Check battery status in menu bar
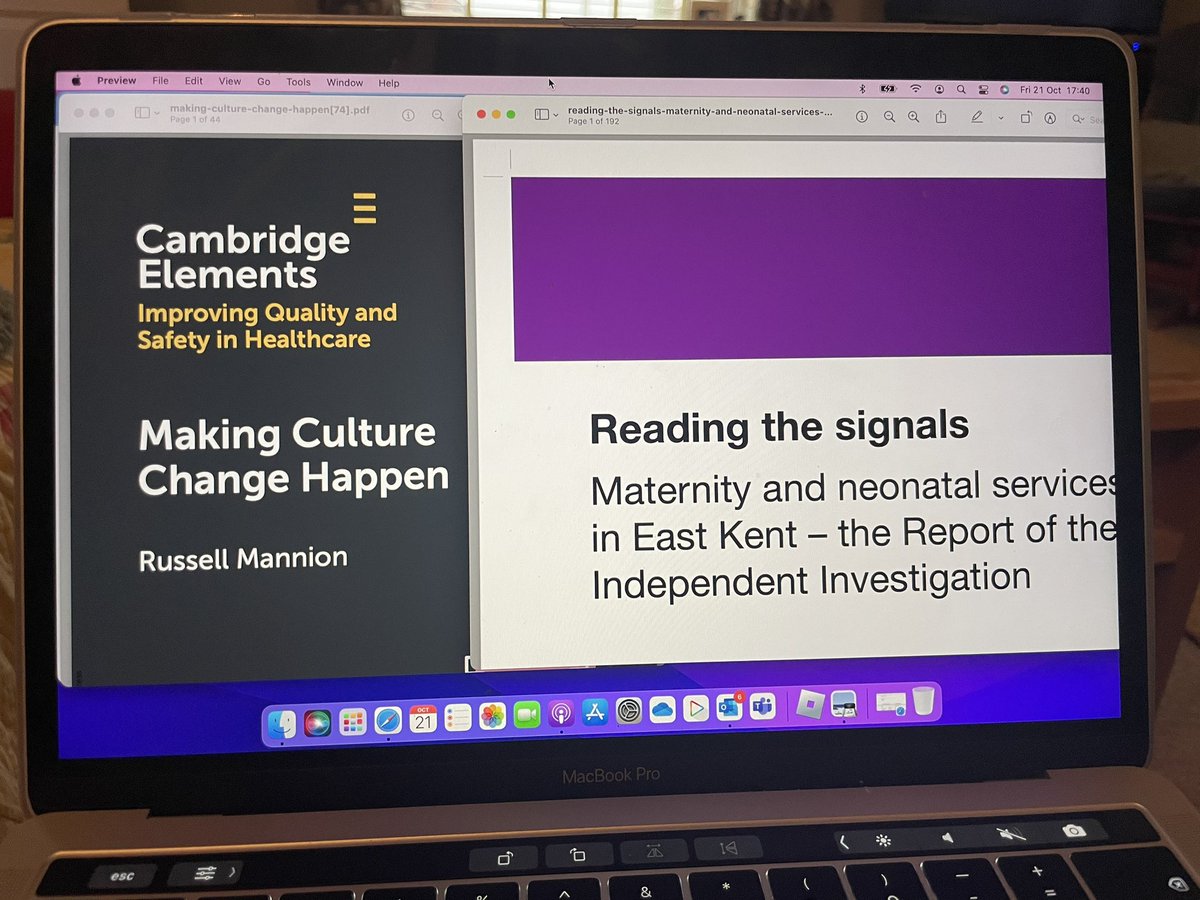Viewport: 1200px width, 900px height. (888, 88)
